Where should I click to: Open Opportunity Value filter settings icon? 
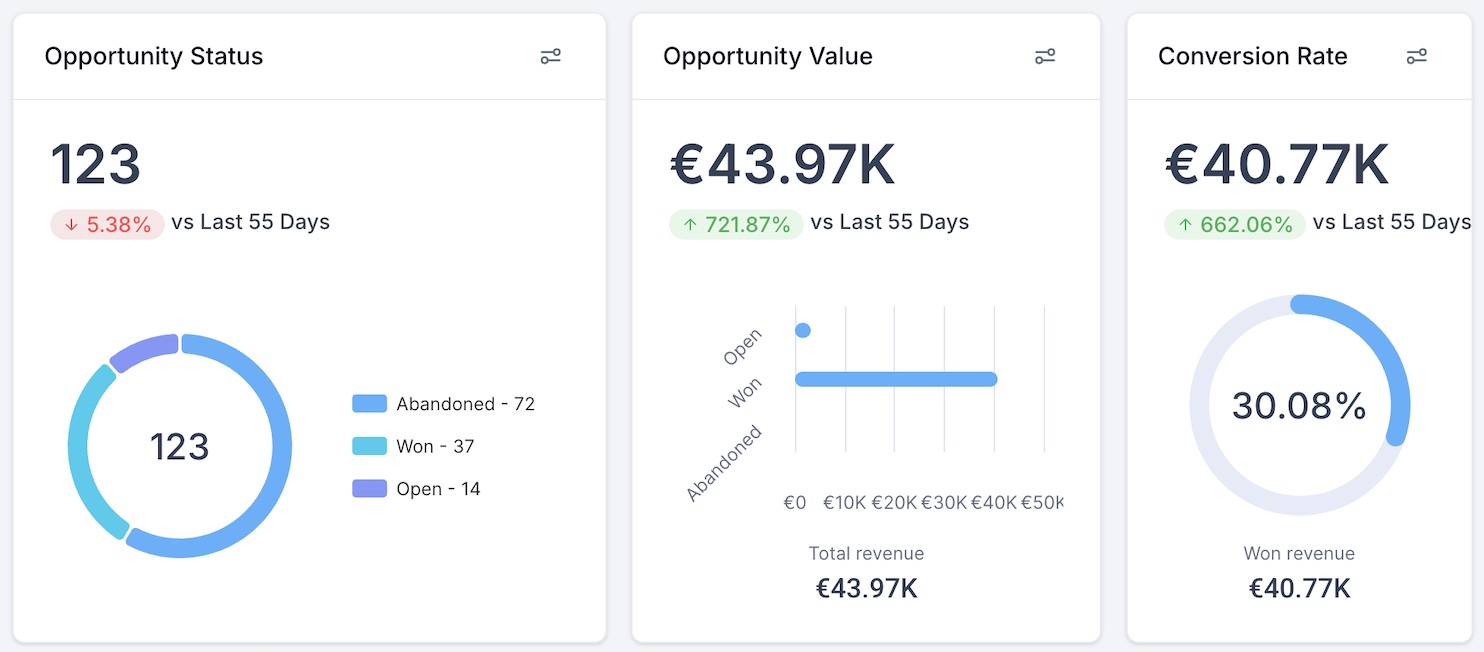[x=1045, y=56]
